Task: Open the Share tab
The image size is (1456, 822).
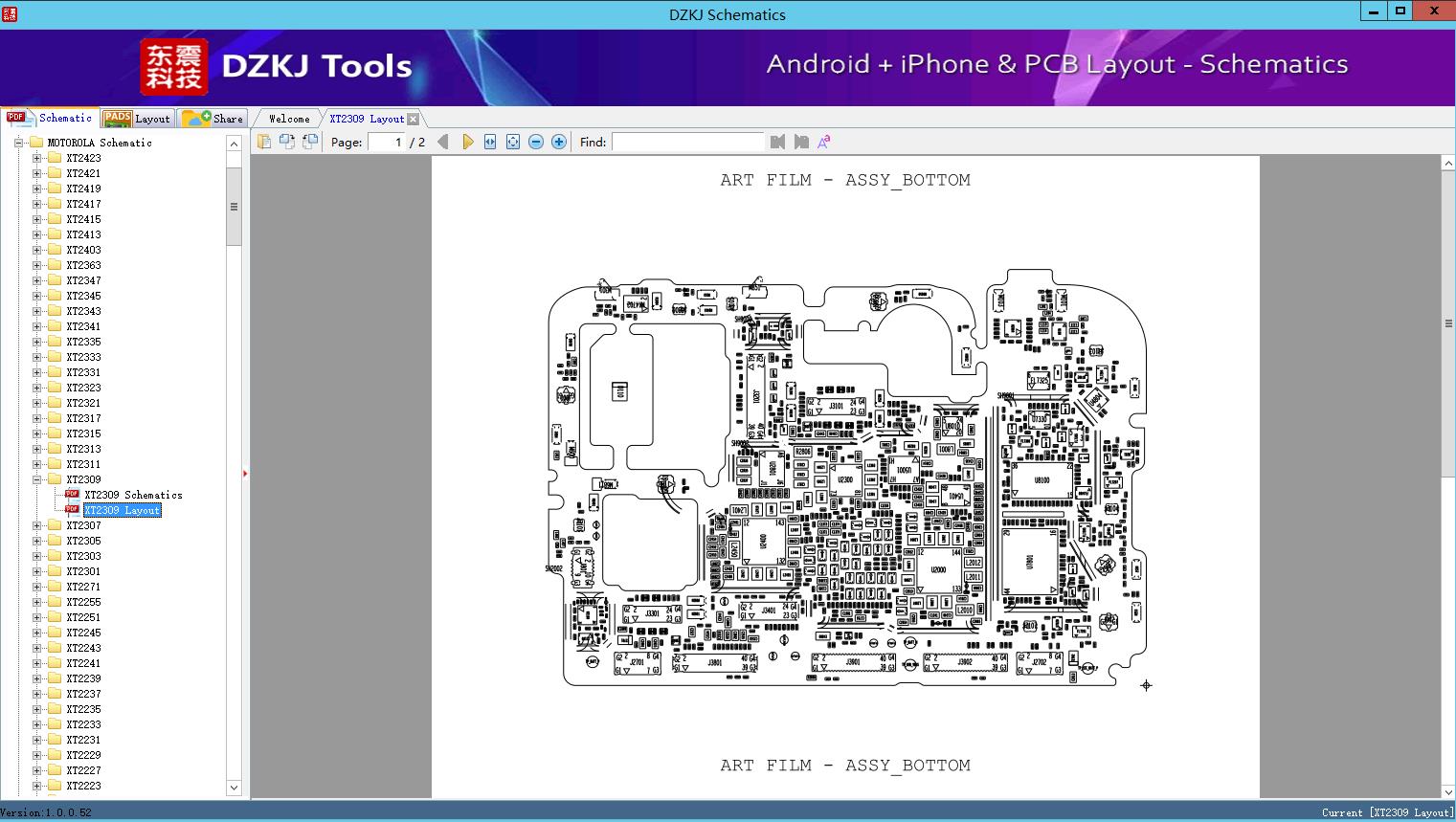Action: (x=214, y=119)
